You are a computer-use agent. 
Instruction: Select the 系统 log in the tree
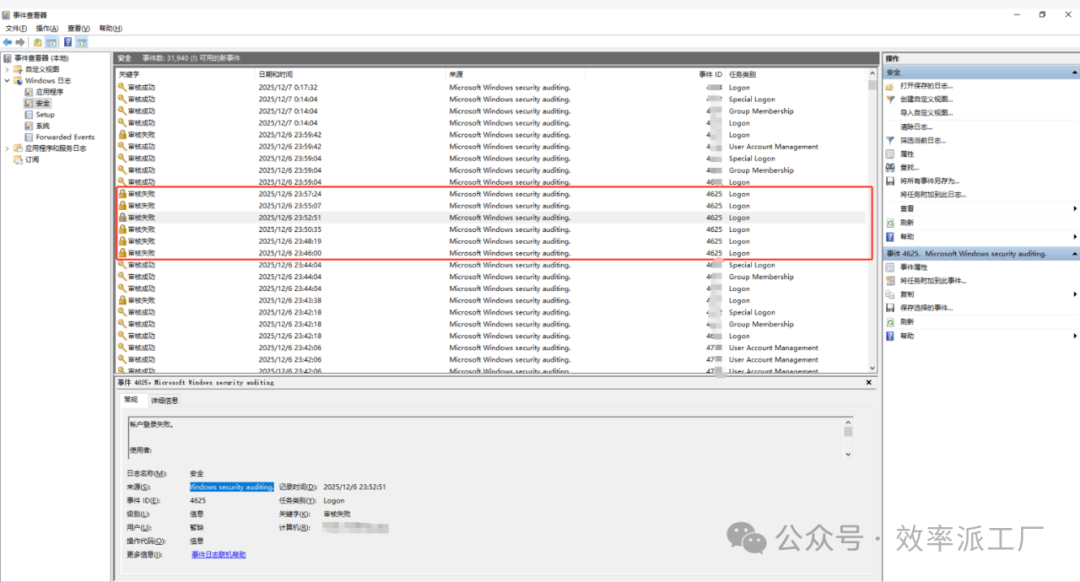coord(42,126)
